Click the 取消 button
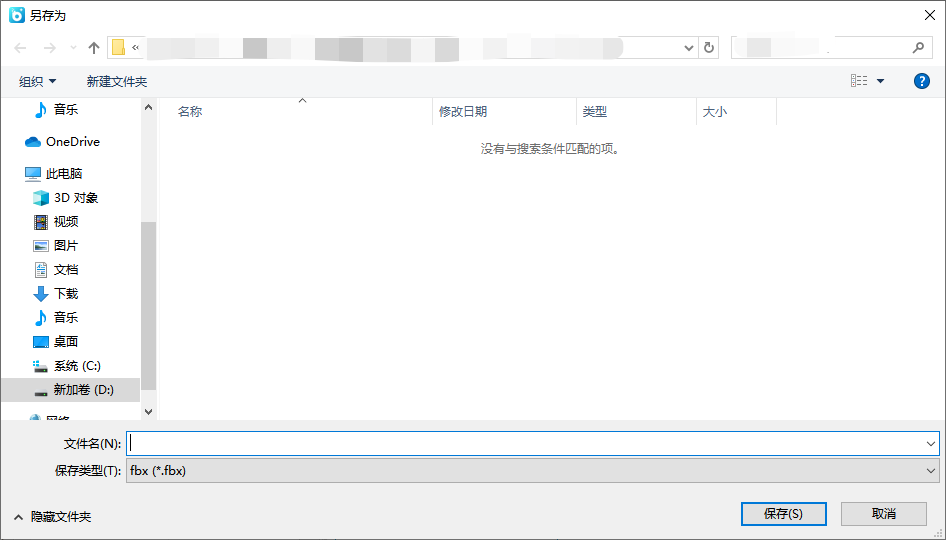Screen dimensions: 946x540 (x=884, y=513)
